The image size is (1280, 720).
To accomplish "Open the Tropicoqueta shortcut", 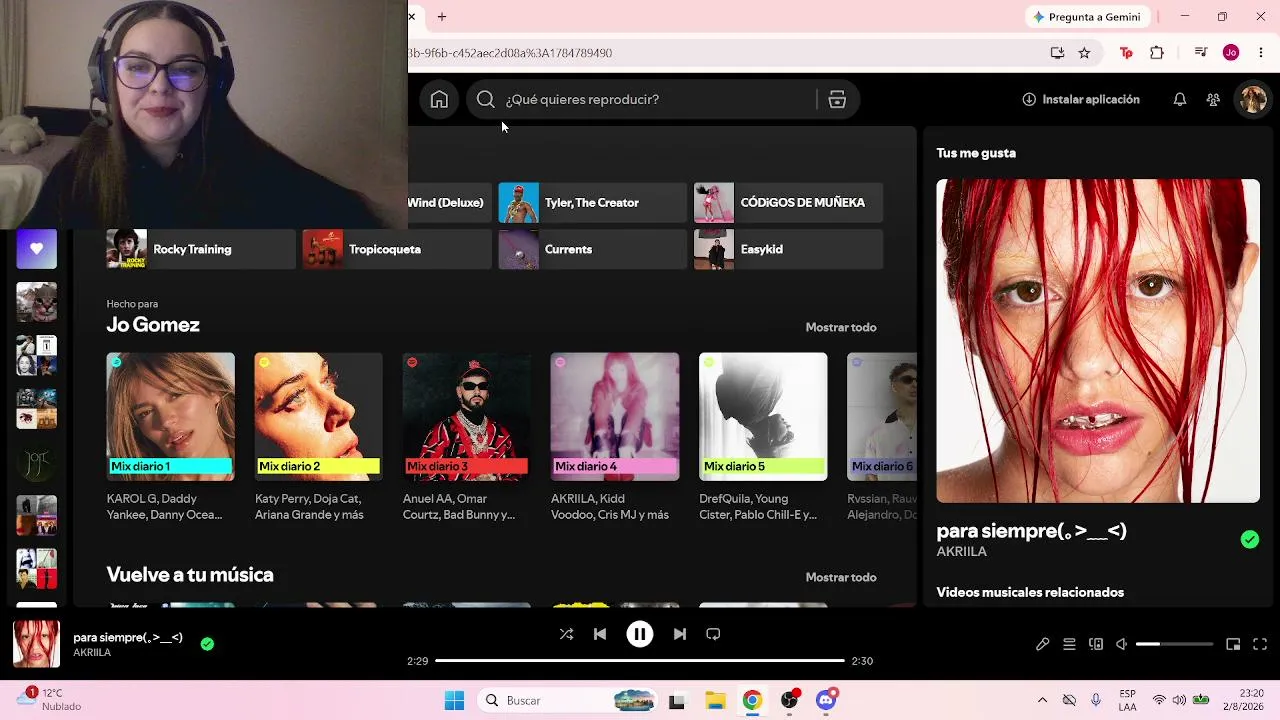I will [397, 249].
